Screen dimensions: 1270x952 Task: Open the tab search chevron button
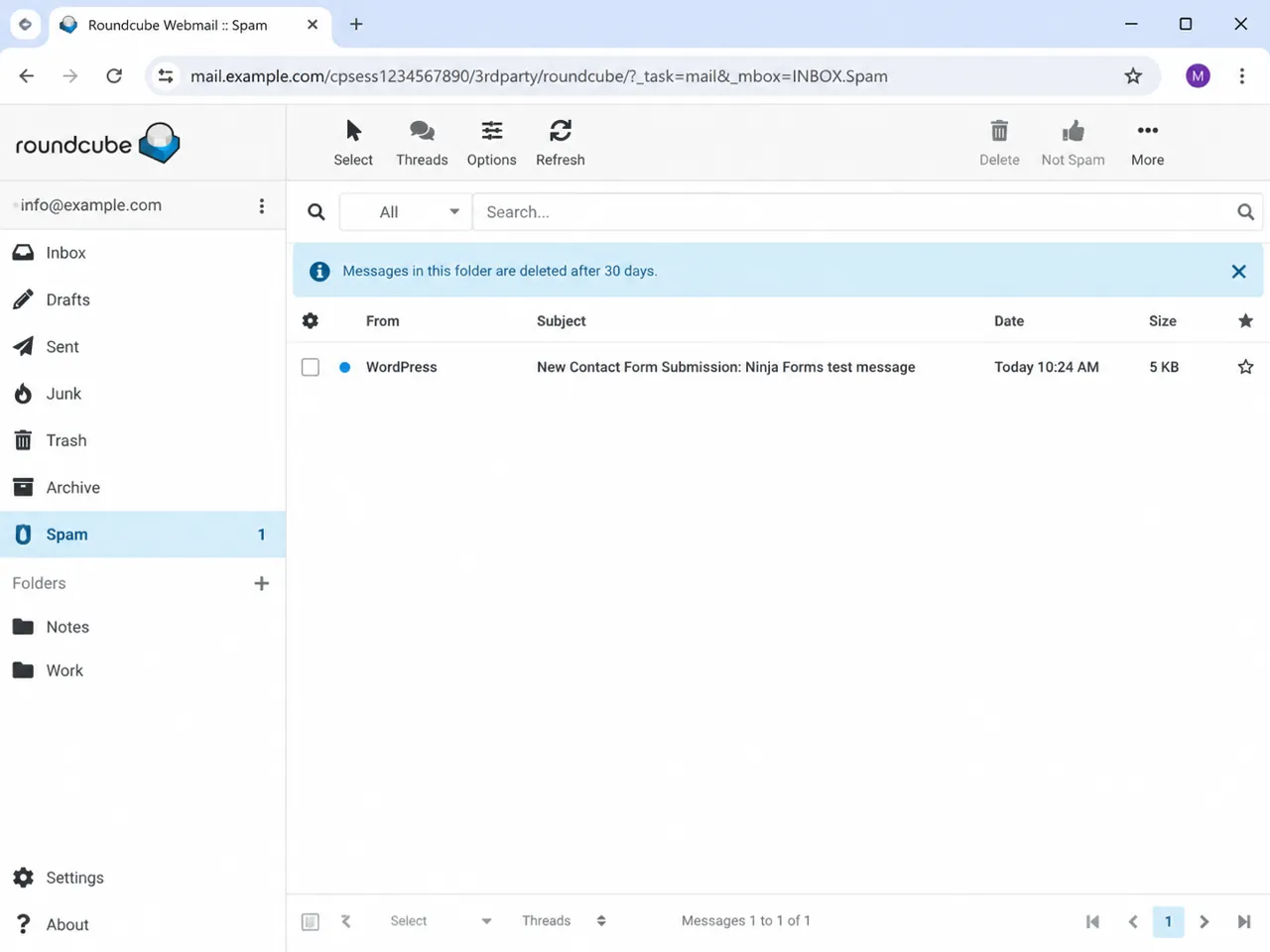coord(26,25)
